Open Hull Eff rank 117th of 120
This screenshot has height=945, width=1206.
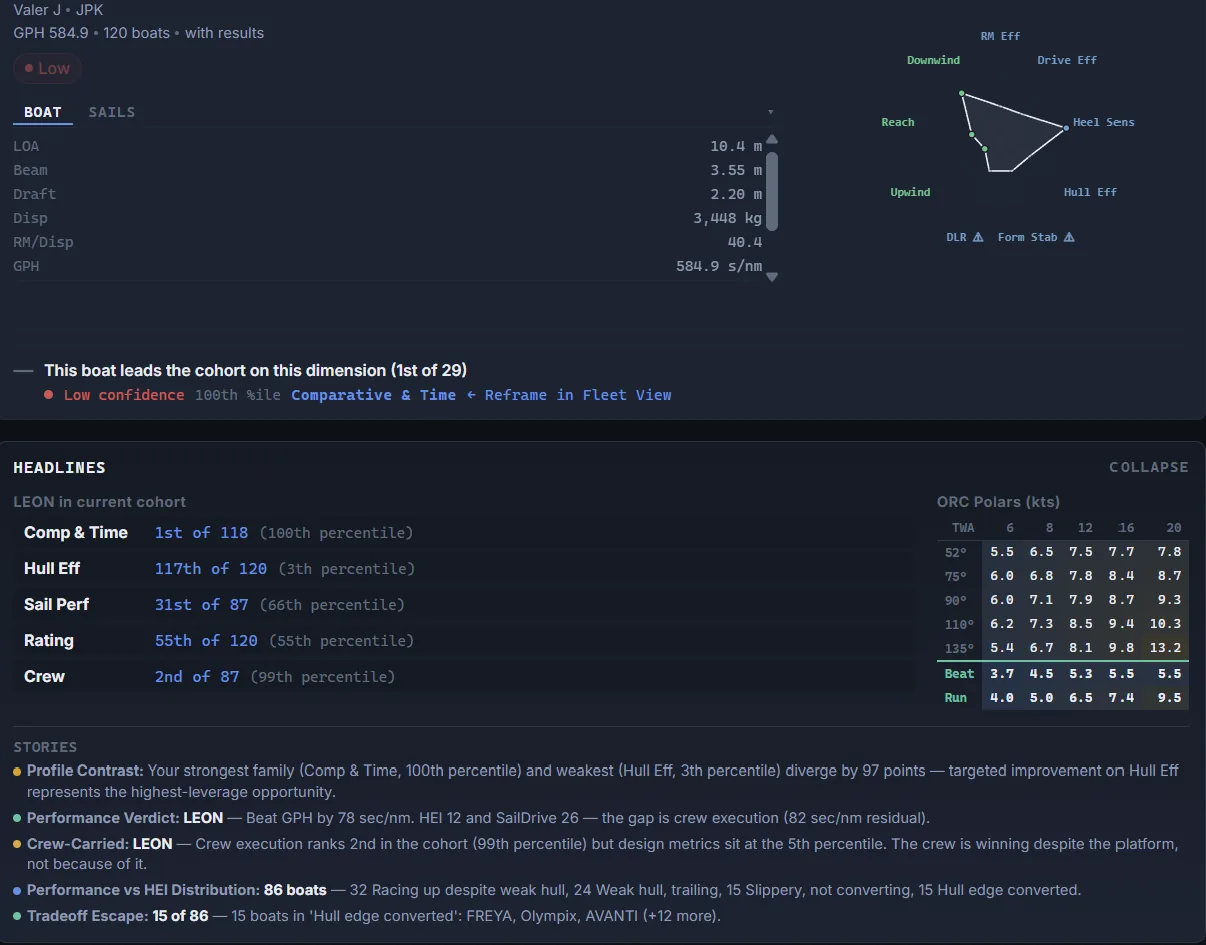click(x=211, y=569)
